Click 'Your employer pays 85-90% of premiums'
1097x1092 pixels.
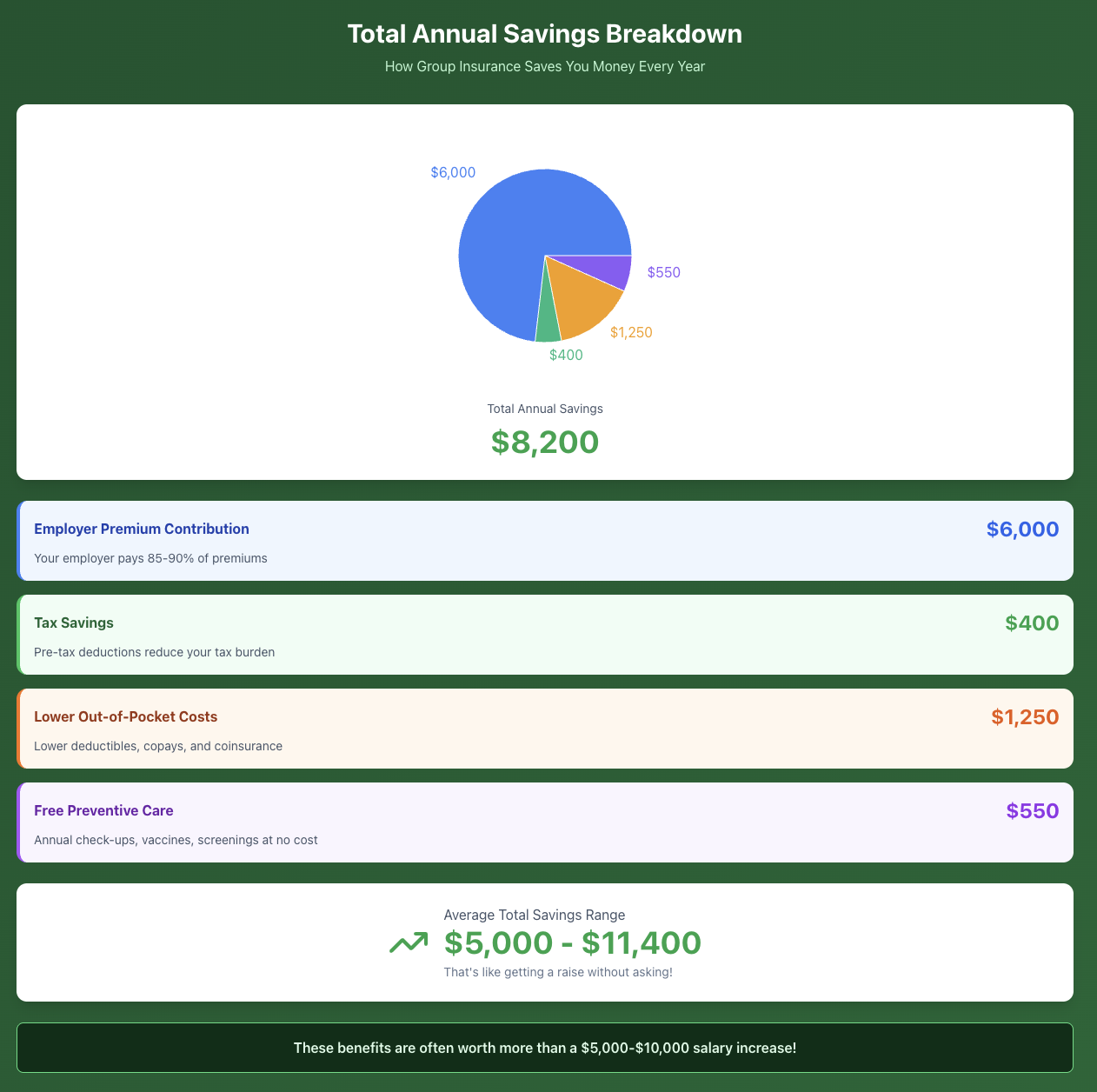tap(150, 558)
